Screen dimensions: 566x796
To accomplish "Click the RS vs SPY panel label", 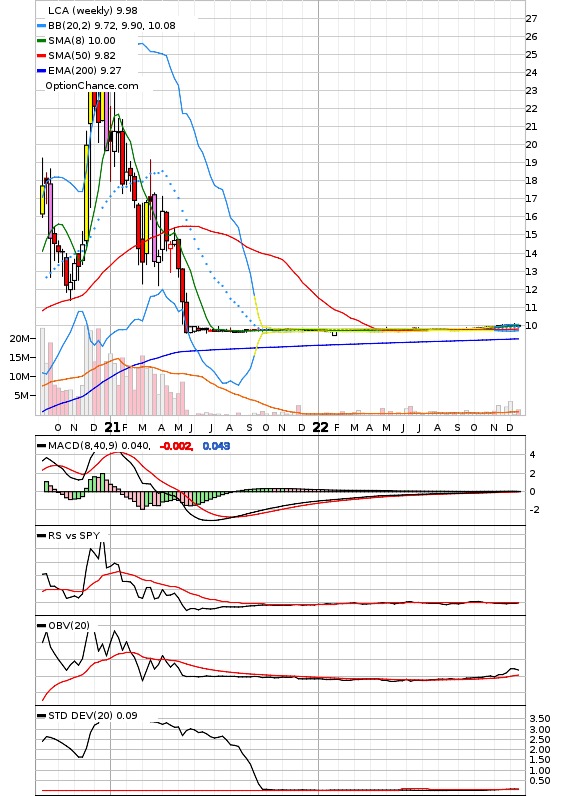I will tap(74, 536).
